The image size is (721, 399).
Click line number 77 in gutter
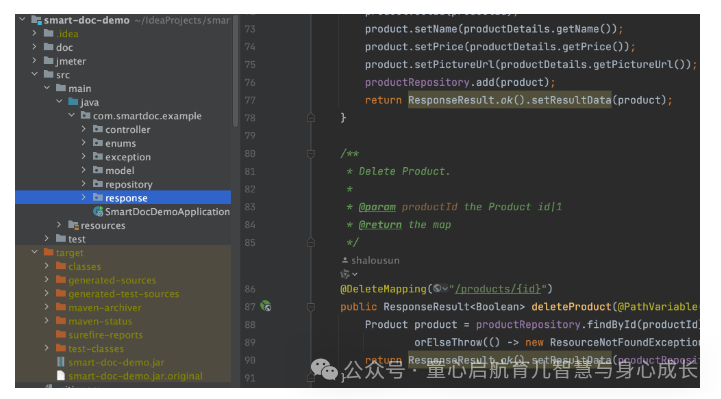250,100
